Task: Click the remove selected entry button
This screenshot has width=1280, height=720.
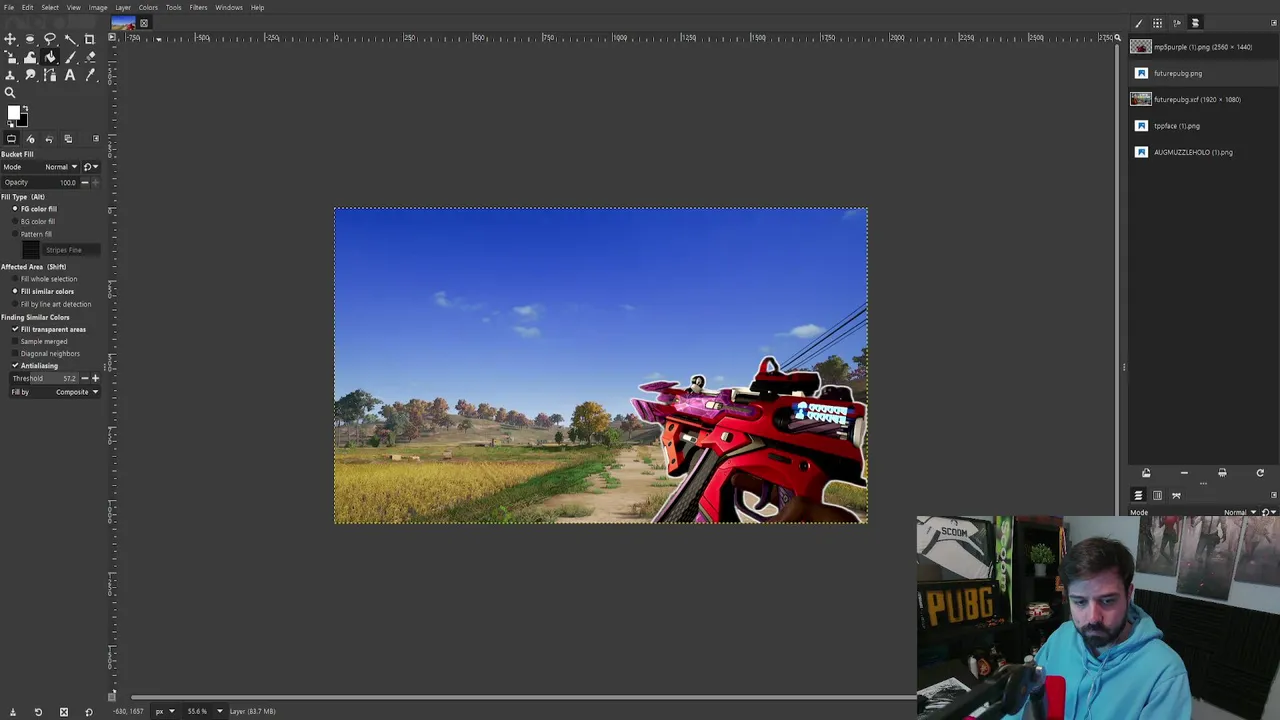Action: click(1184, 473)
